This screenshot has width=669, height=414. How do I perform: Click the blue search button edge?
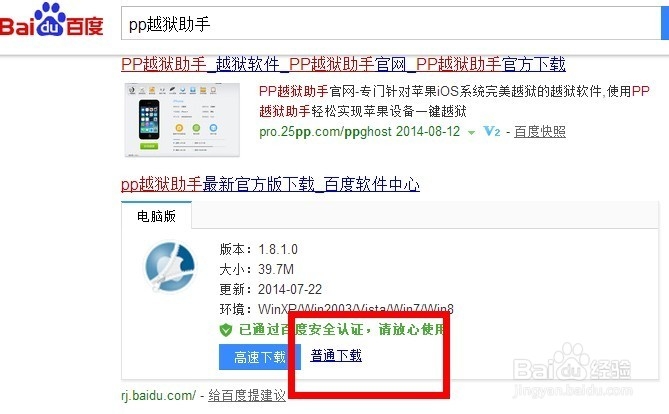(x=665, y=23)
